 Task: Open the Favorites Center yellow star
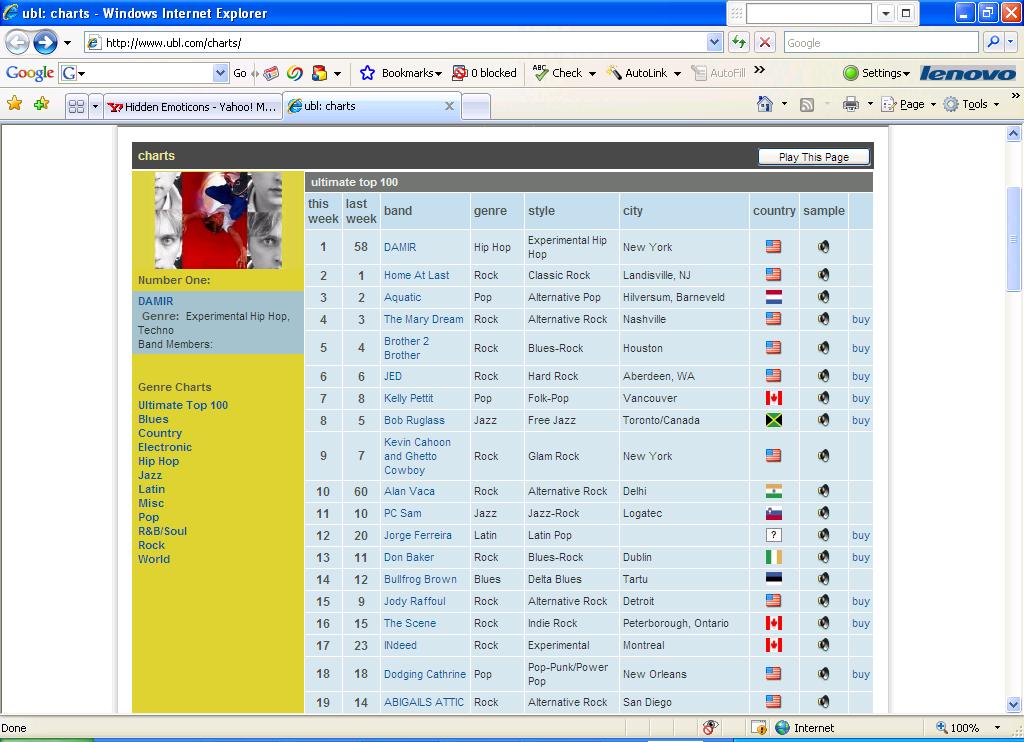click(14, 104)
